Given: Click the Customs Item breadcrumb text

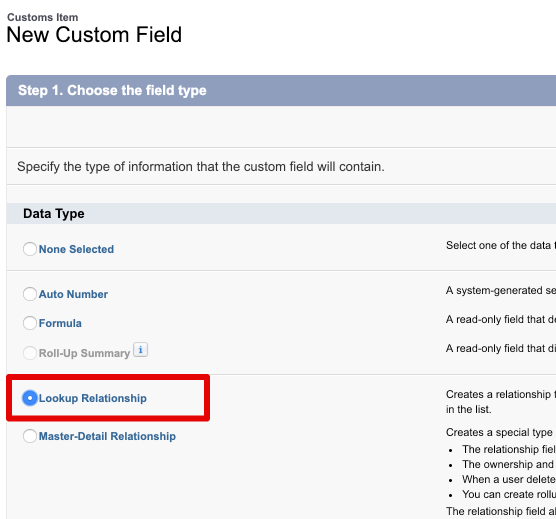Looking at the screenshot, I should 43,17.
